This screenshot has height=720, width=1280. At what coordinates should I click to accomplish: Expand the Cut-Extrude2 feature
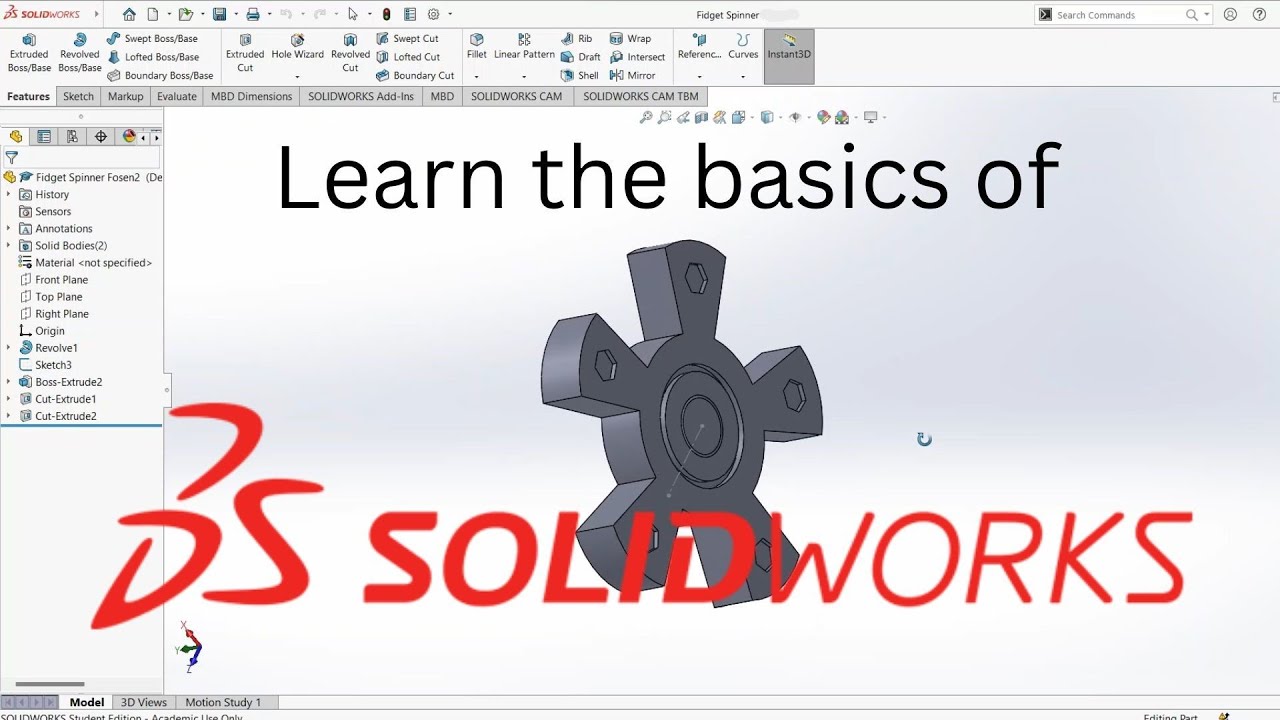pyautogui.click(x=8, y=416)
